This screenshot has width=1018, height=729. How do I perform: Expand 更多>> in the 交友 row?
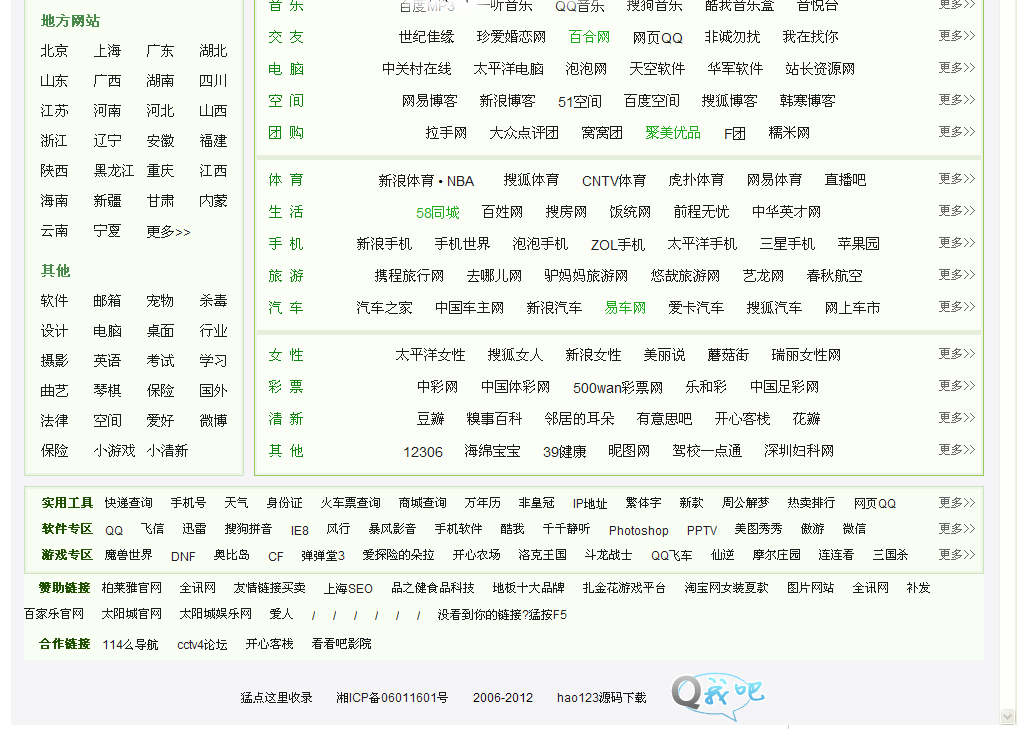(x=956, y=36)
